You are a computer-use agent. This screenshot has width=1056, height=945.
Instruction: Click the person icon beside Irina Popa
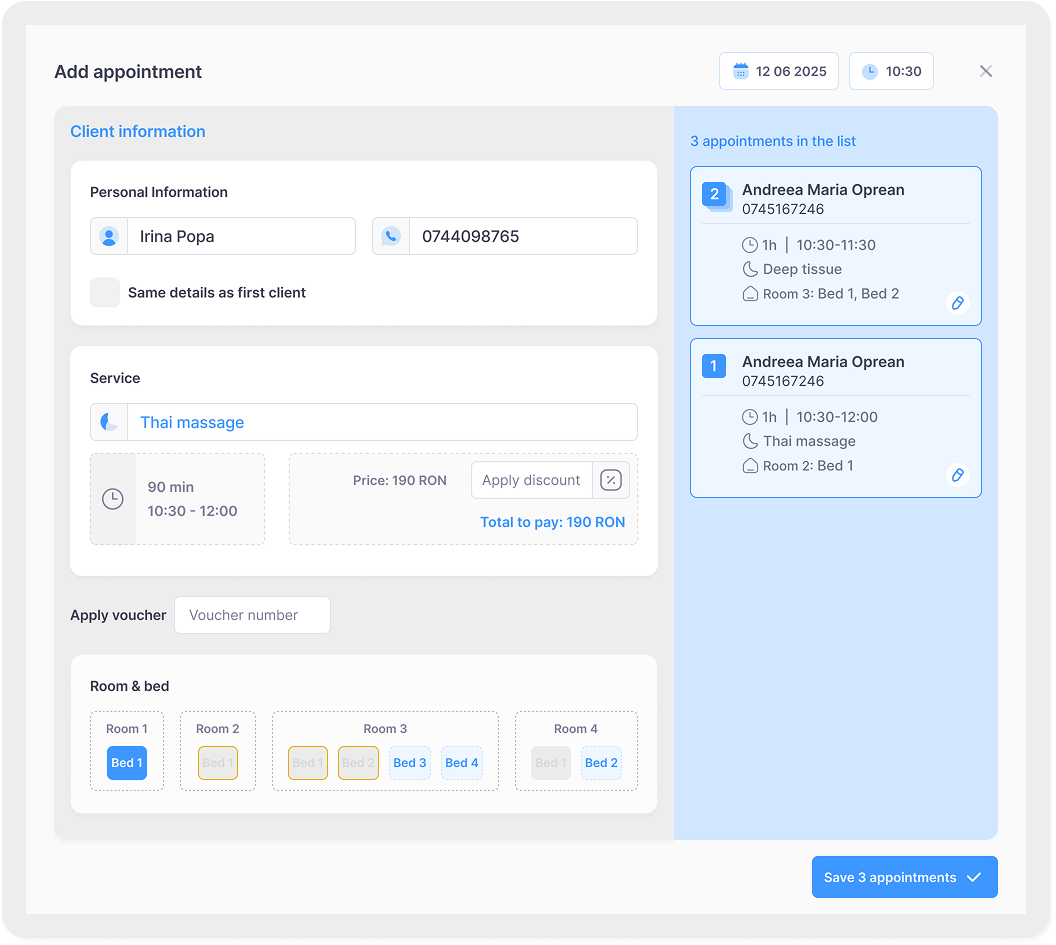point(109,237)
